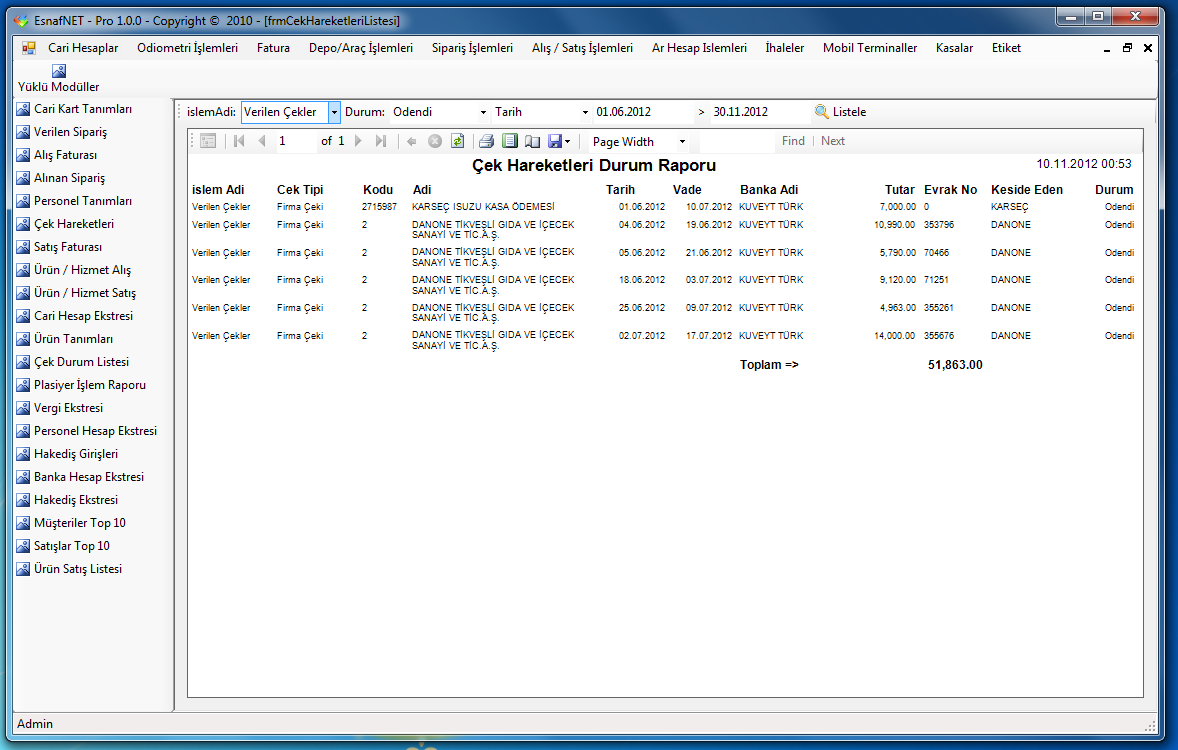1178x750 pixels.
Task: Open the Page Width zoom dropdown
Action: point(682,141)
